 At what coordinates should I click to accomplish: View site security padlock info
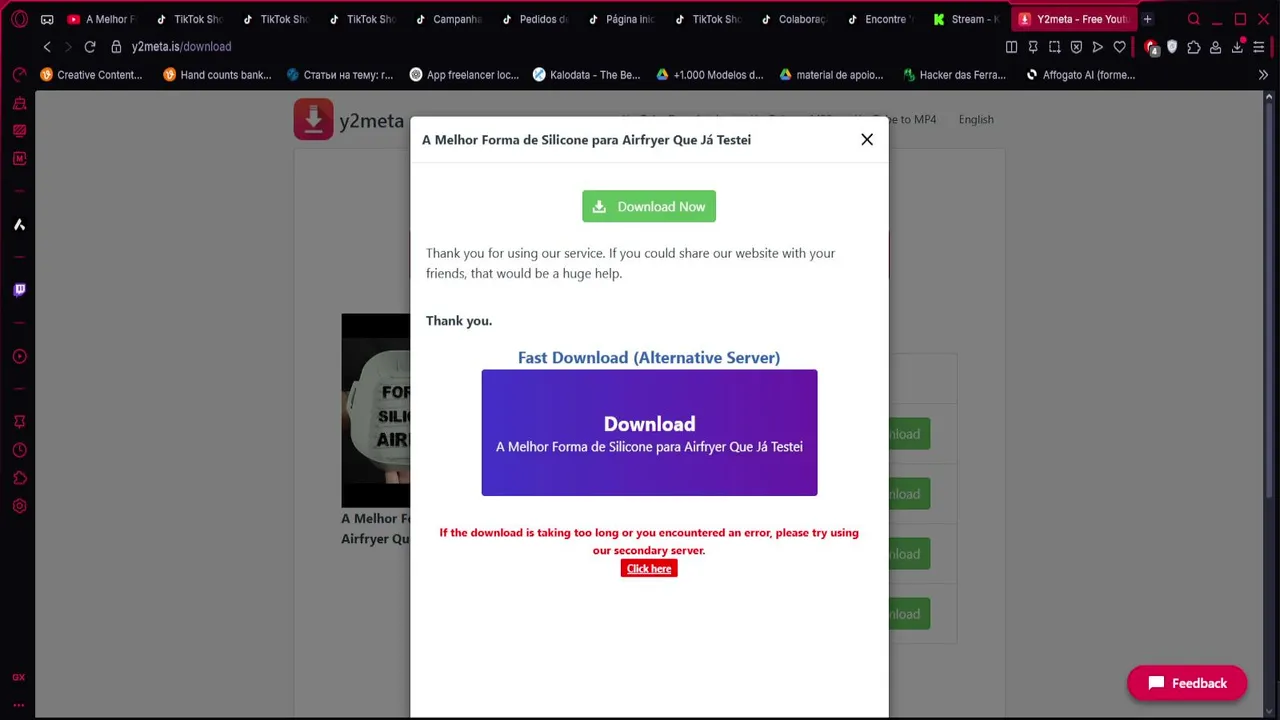click(116, 47)
